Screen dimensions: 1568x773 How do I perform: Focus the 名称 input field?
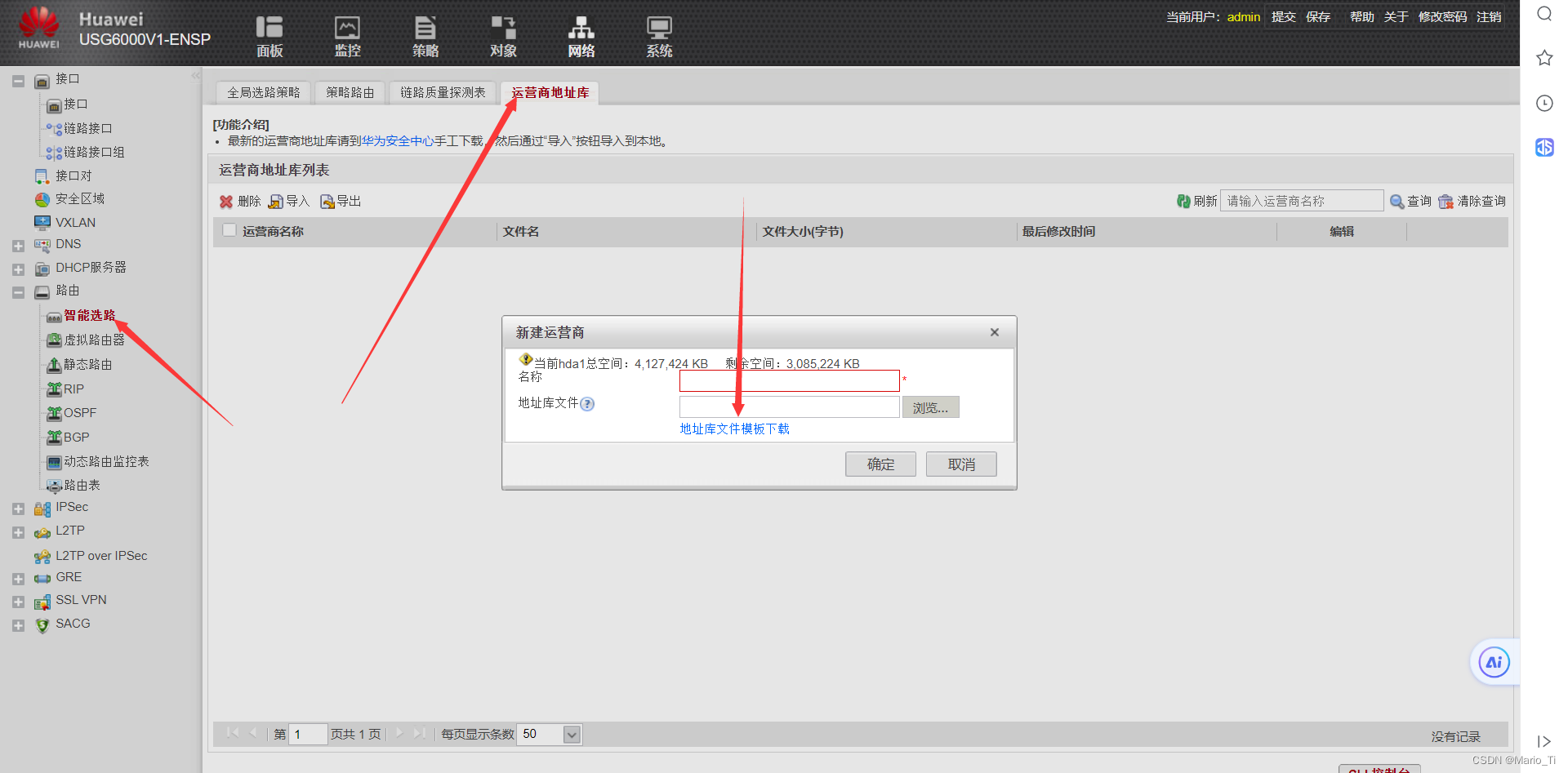click(789, 380)
